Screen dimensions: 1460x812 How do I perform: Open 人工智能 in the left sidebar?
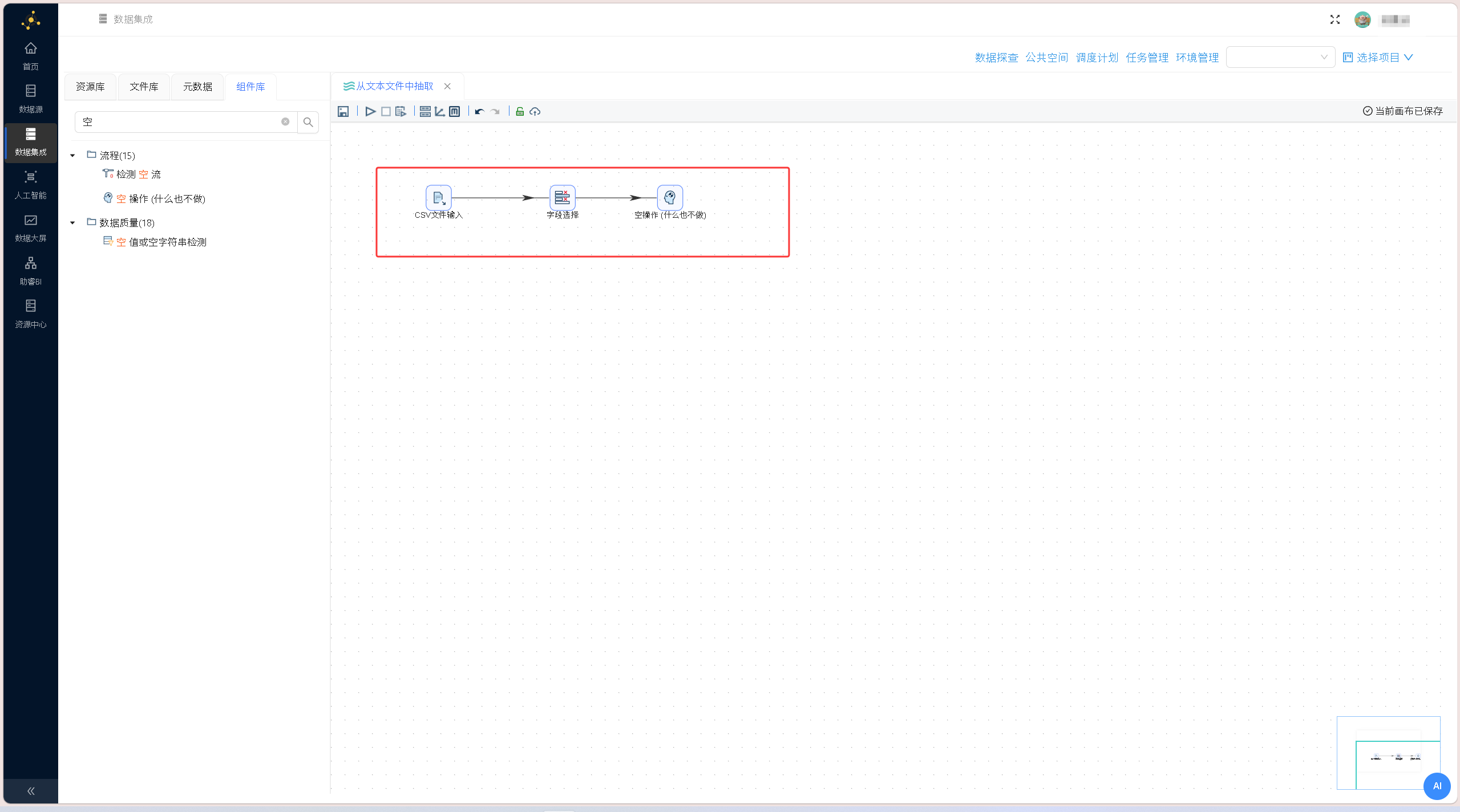(x=31, y=185)
